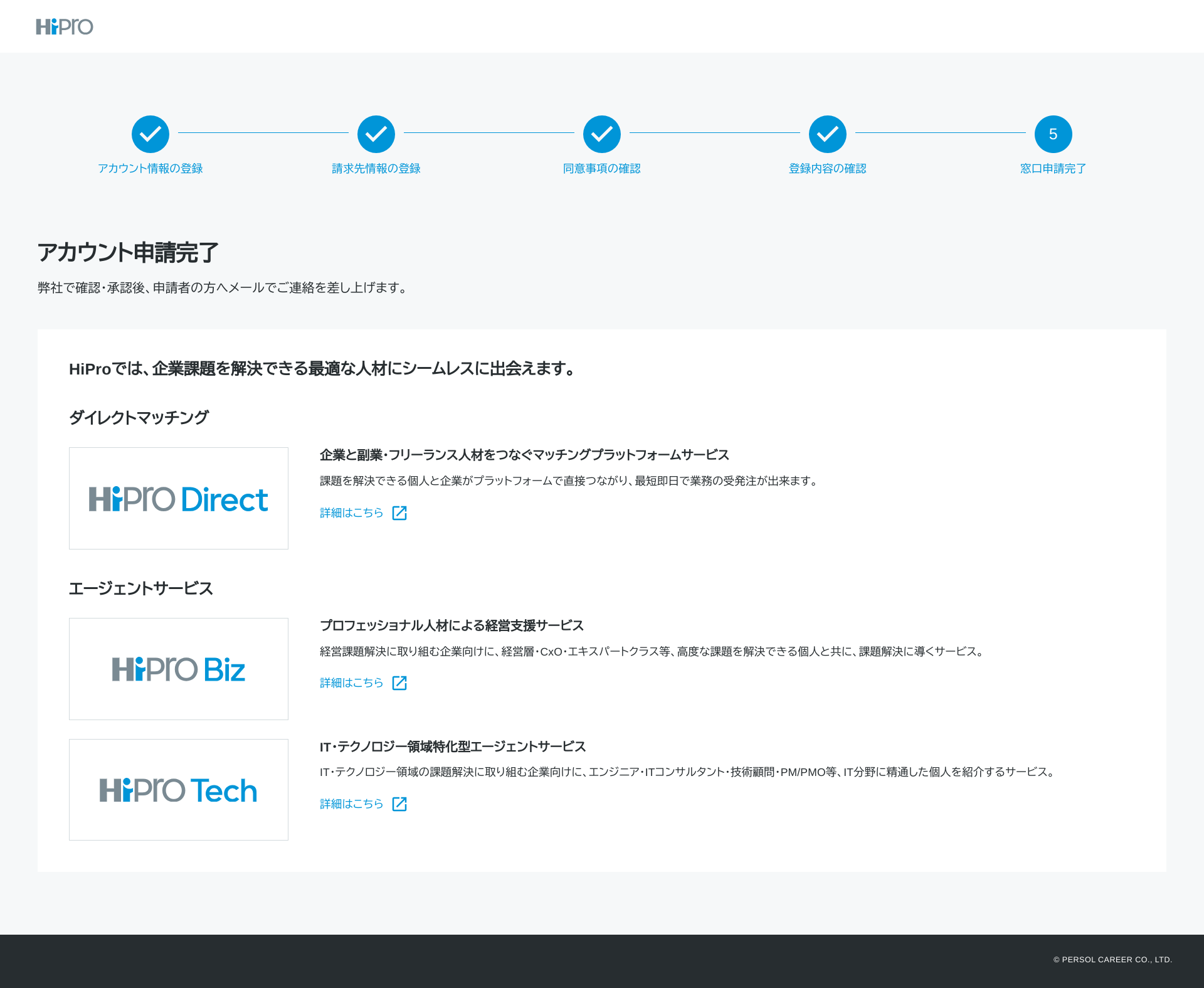Select the 登録内容の確認 step label
Screen dimensions: 1204x988
827,168
